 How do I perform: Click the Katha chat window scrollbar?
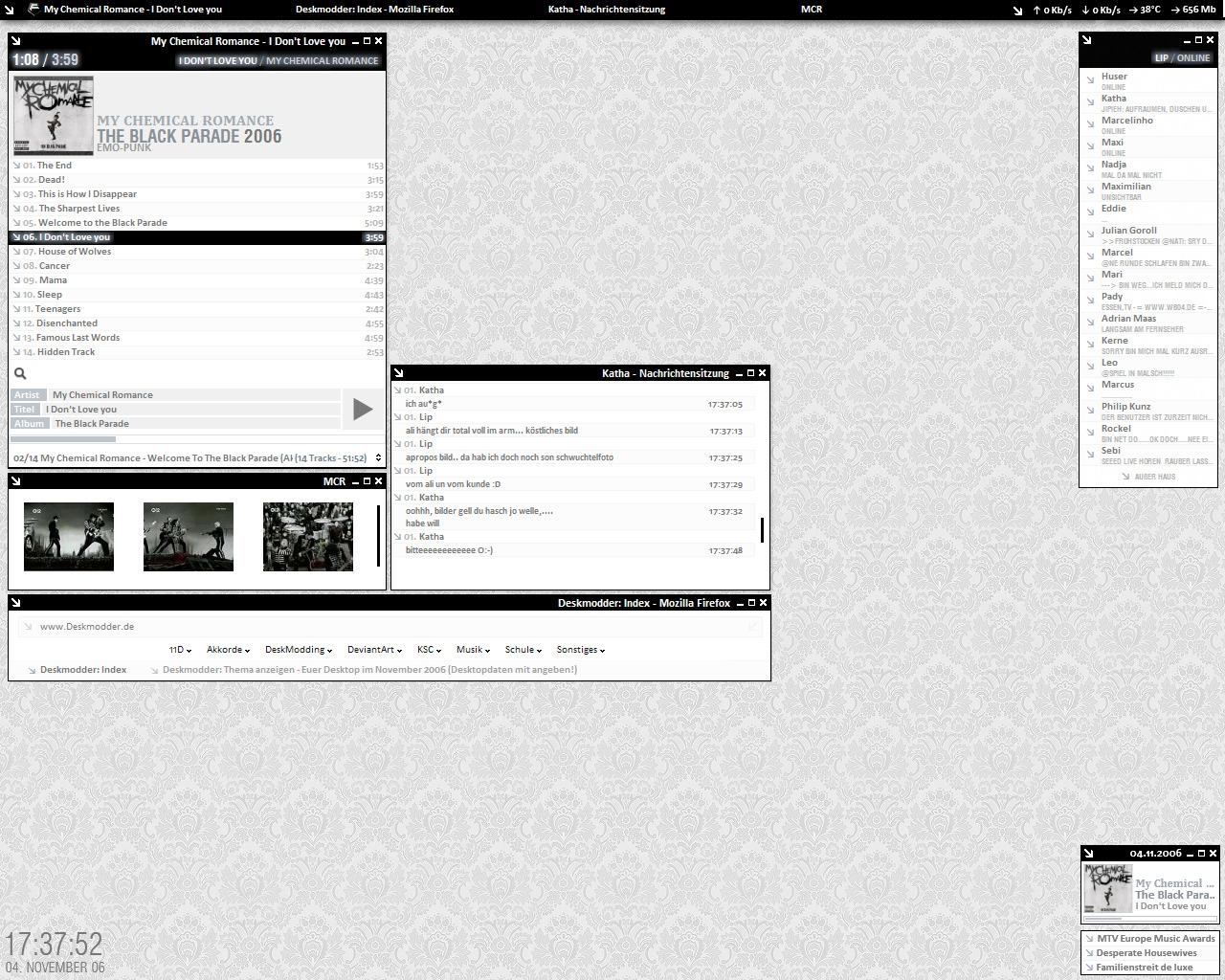click(762, 529)
